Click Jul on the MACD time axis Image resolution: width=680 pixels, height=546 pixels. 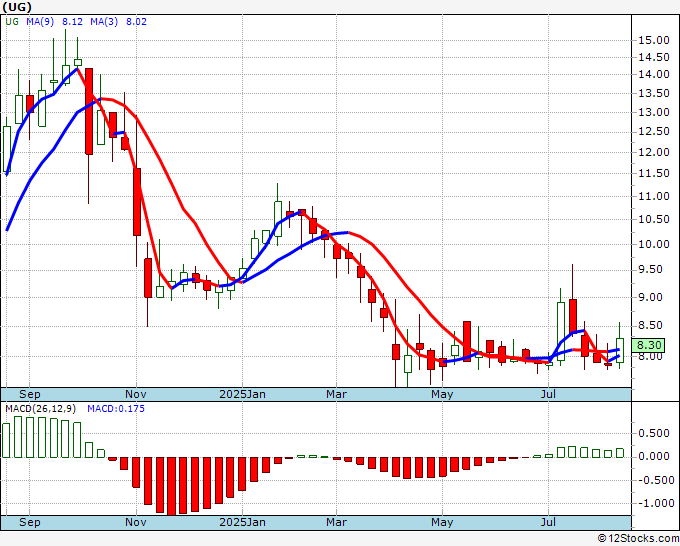coord(549,522)
